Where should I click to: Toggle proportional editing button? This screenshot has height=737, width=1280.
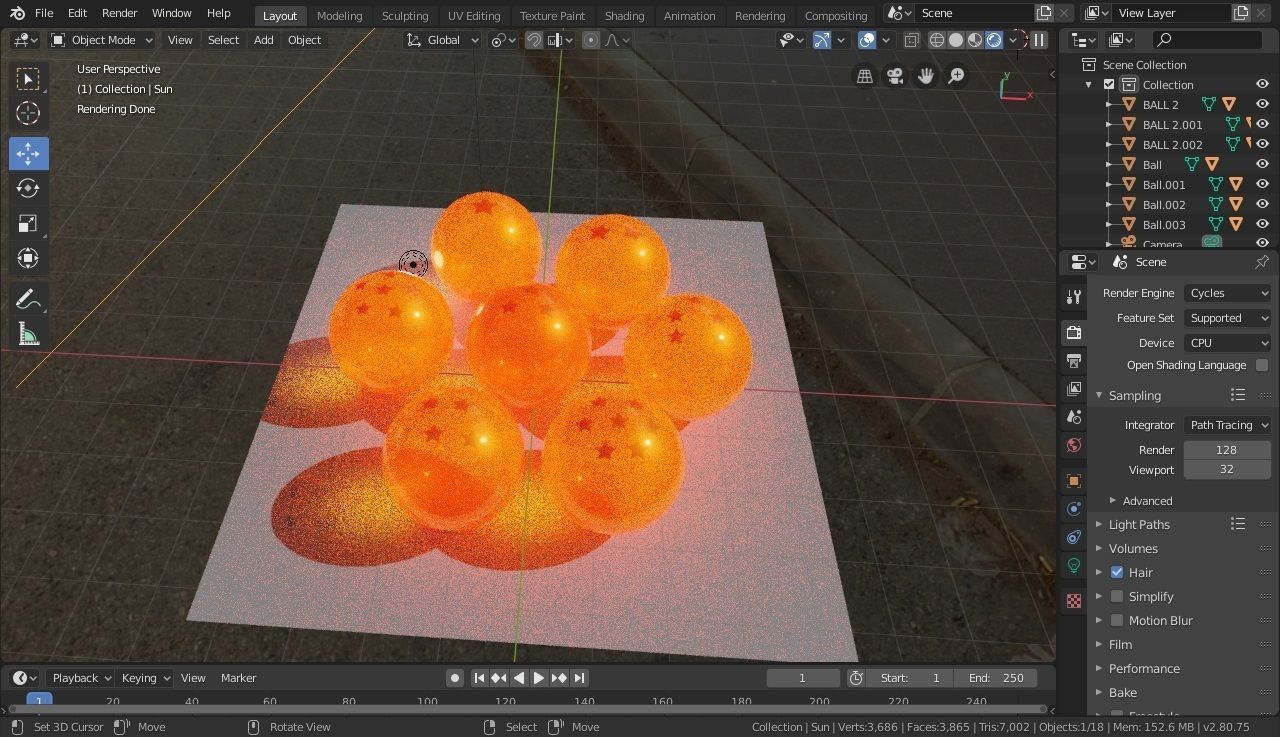(x=591, y=40)
